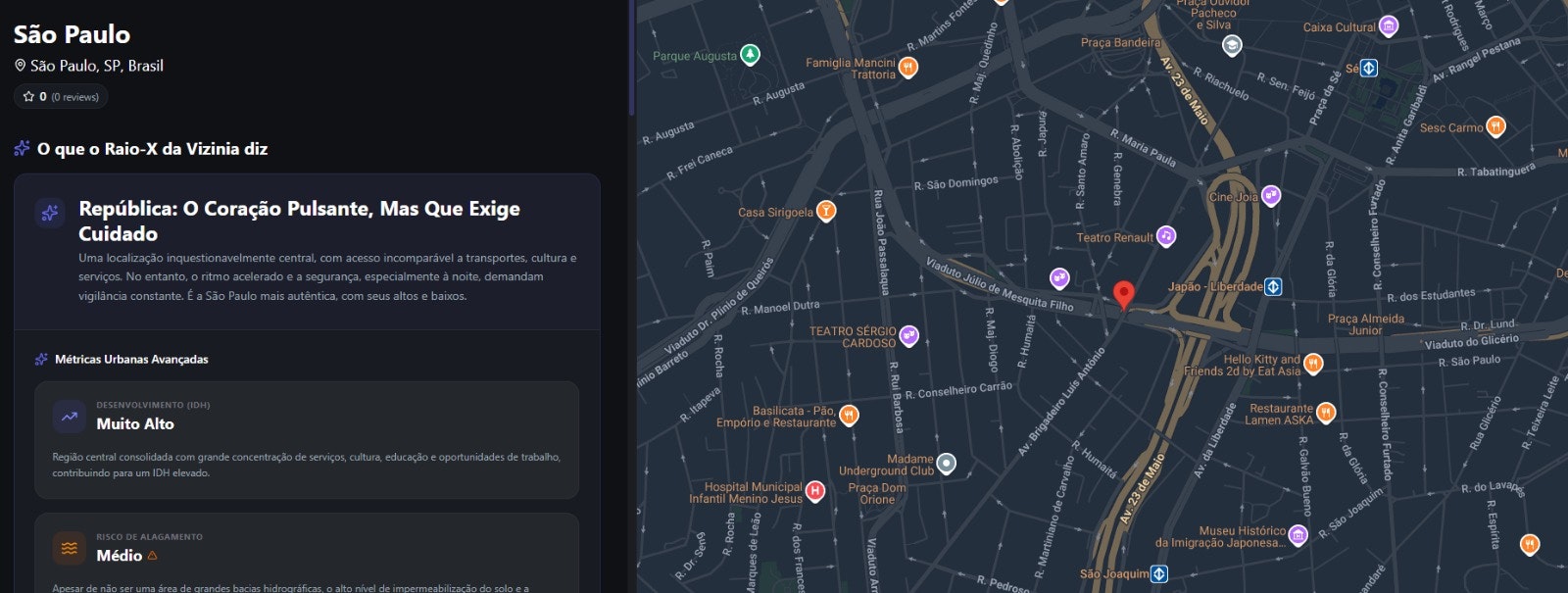Click the sparkle icon beside República heading
The width and height of the screenshot is (1568, 593).
tap(50, 212)
